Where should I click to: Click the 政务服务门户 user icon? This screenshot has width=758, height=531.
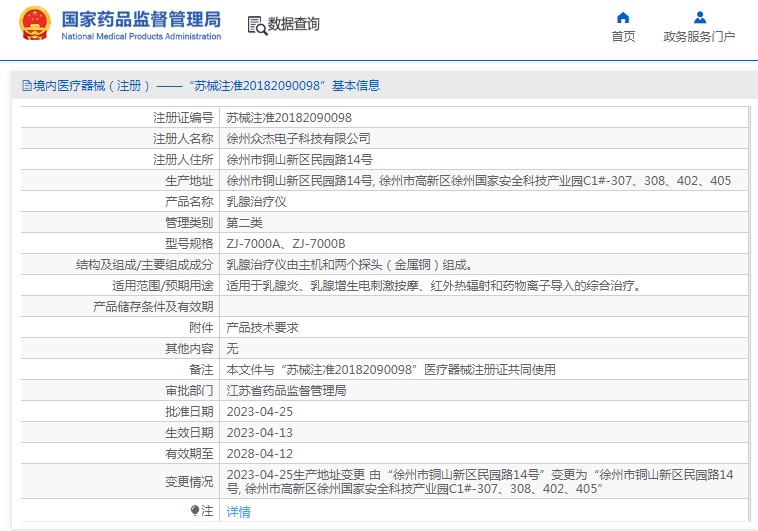coord(700,18)
